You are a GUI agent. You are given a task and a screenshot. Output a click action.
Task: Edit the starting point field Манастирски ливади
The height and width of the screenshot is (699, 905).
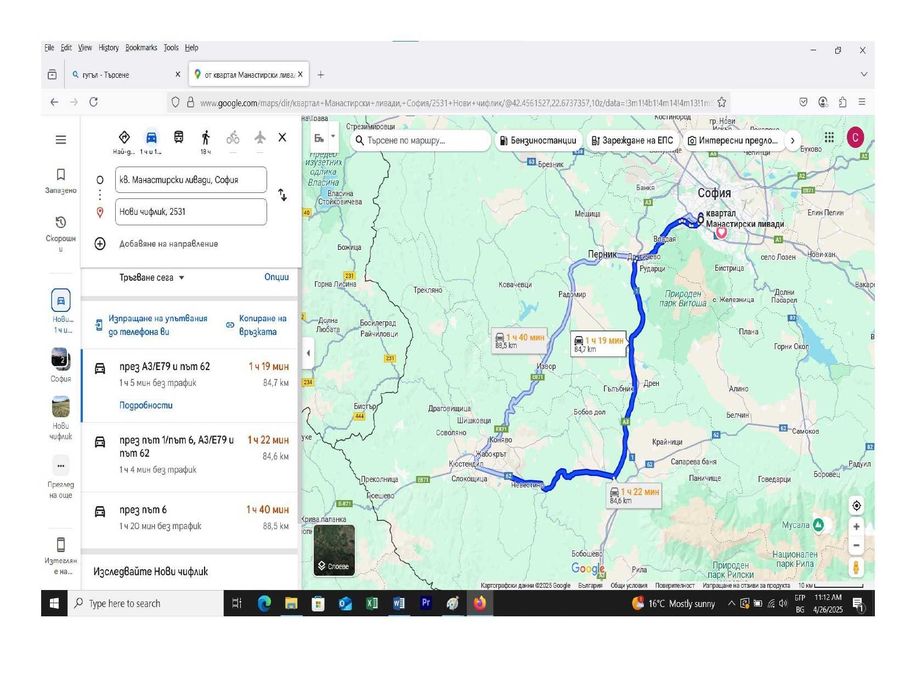pos(191,180)
